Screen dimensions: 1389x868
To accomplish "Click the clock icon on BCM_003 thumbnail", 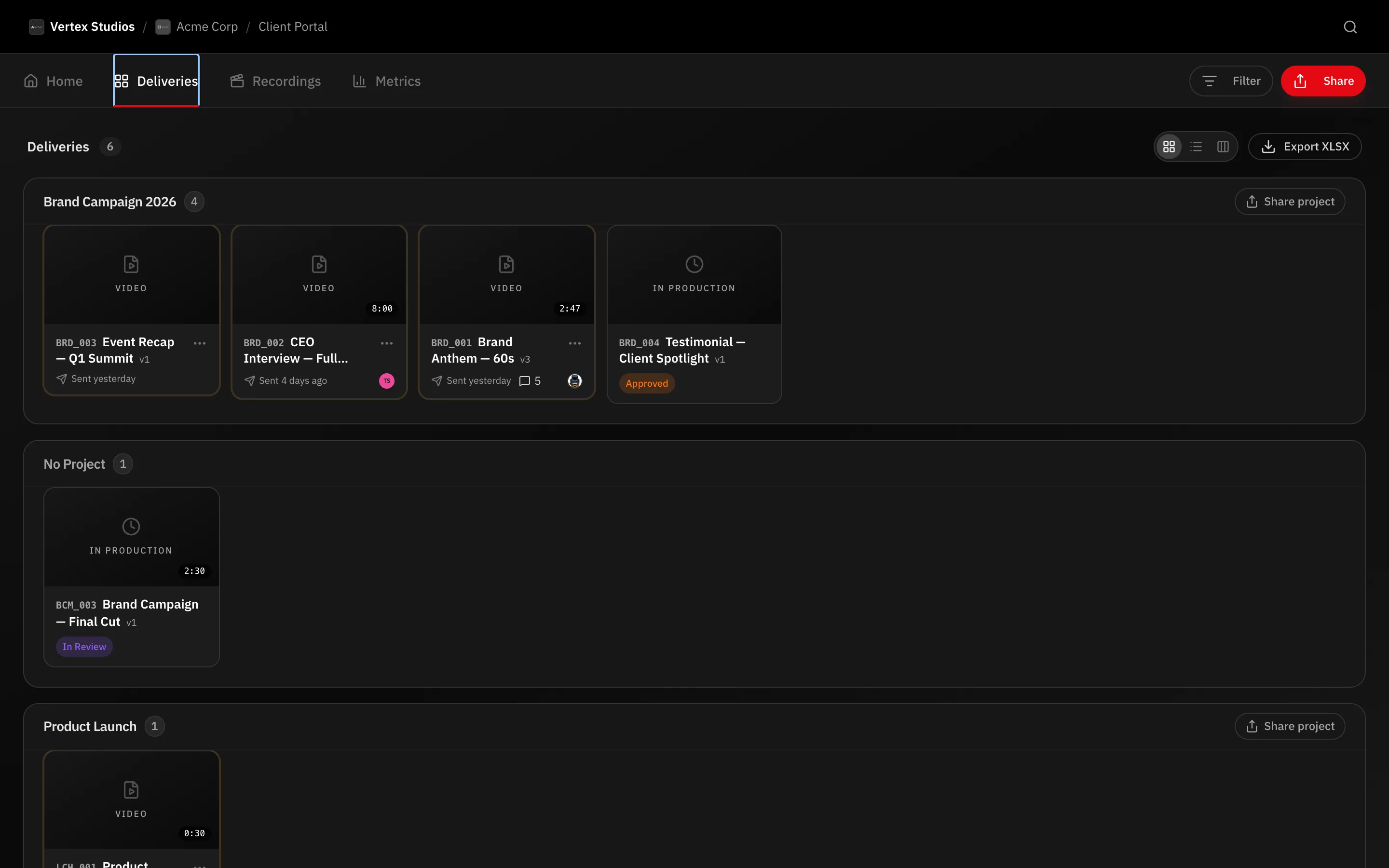I will point(132,527).
